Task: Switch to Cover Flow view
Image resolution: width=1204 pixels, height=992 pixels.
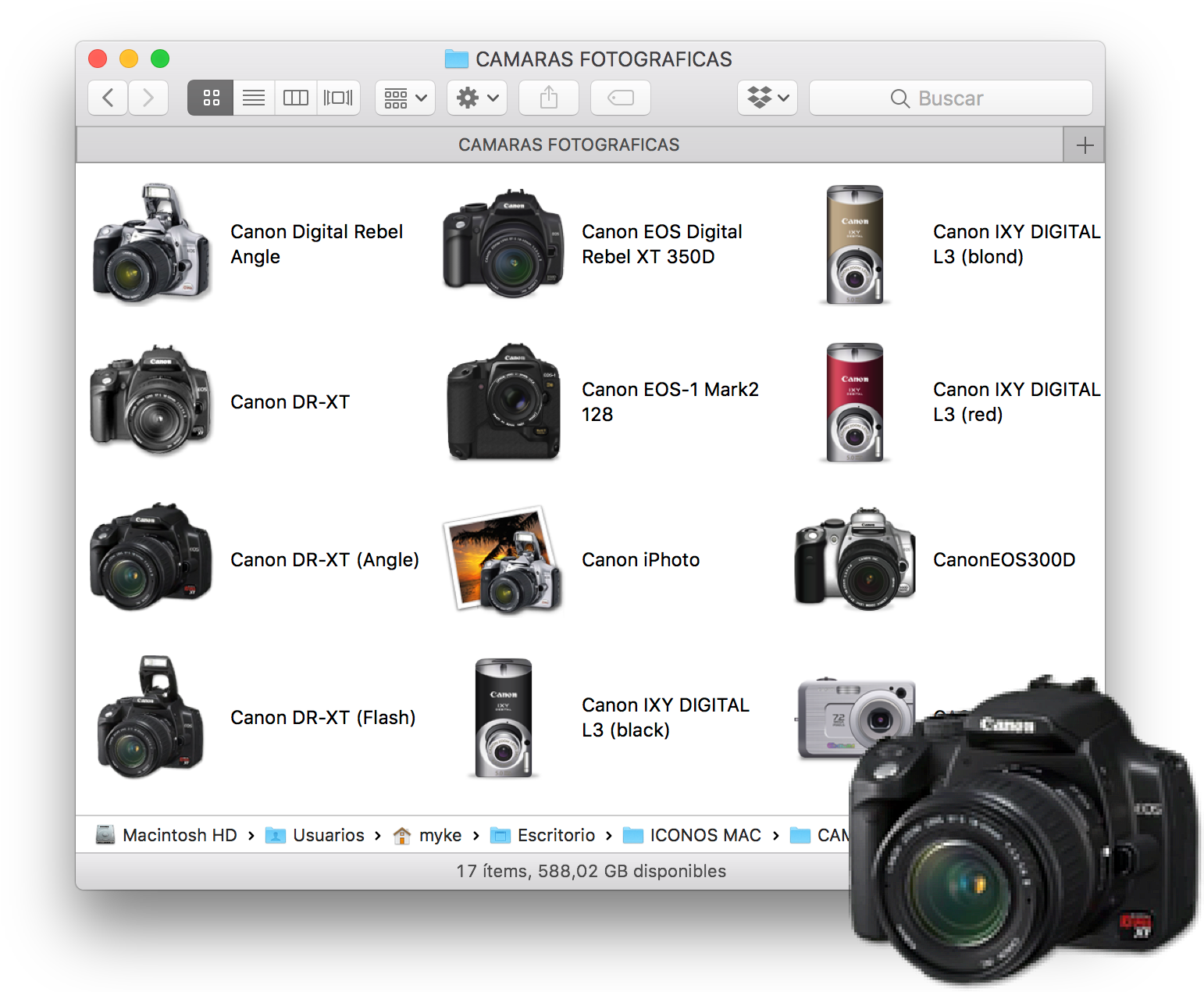Action: (x=338, y=98)
